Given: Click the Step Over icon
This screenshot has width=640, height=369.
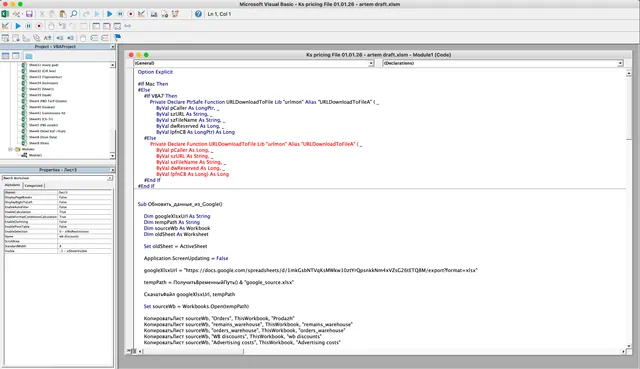Looking at the screenshot, I should click(73, 26).
